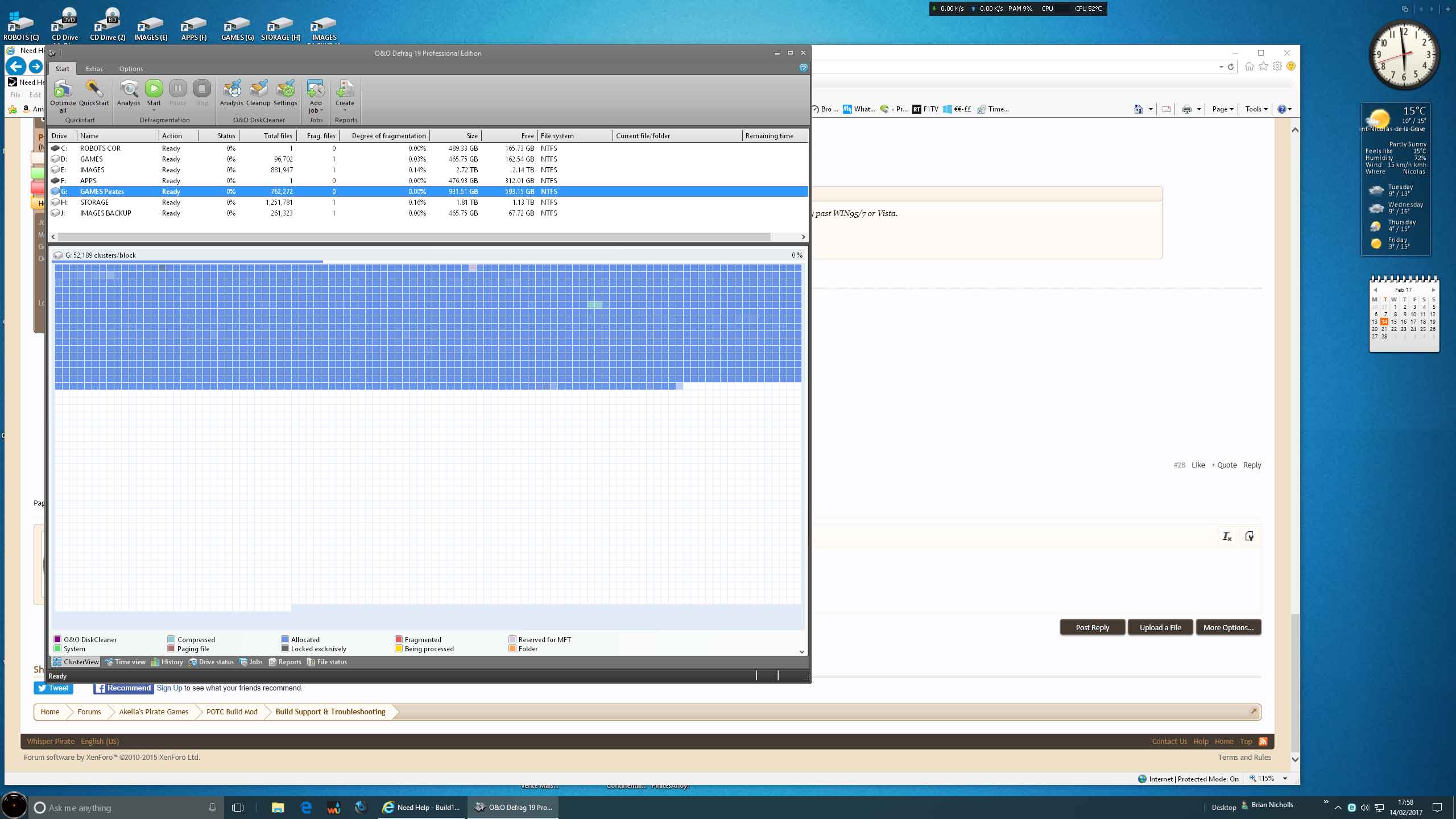Open Microsoft Edge from taskbar
This screenshot has height=819, width=1456.
306,807
